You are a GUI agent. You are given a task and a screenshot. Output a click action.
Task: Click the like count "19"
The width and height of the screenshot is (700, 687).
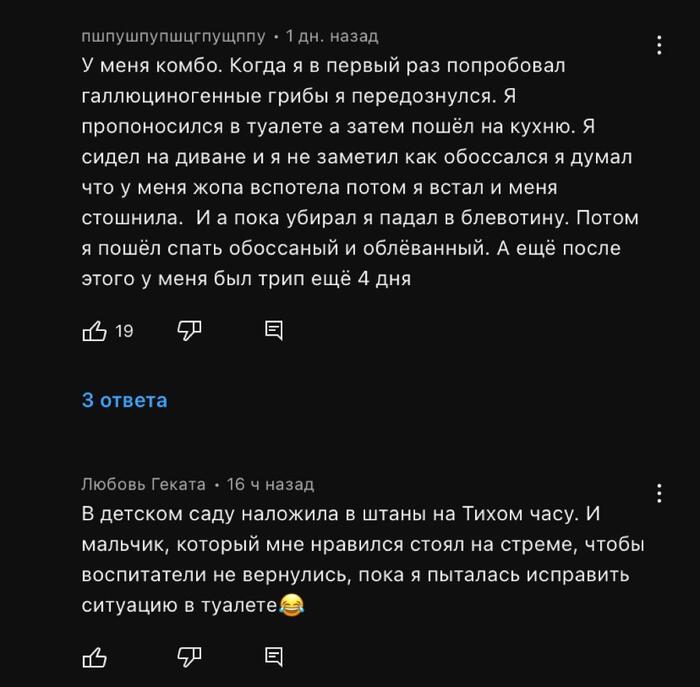(x=124, y=331)
